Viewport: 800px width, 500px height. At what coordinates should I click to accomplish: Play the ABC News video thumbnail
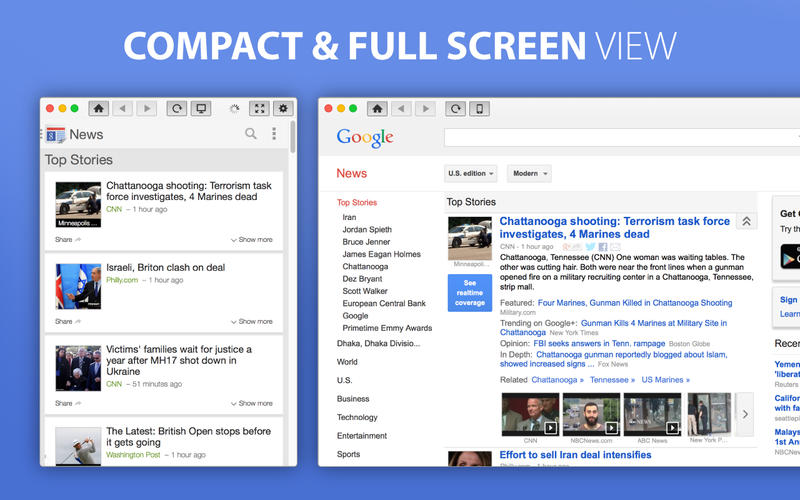(652, 414)
